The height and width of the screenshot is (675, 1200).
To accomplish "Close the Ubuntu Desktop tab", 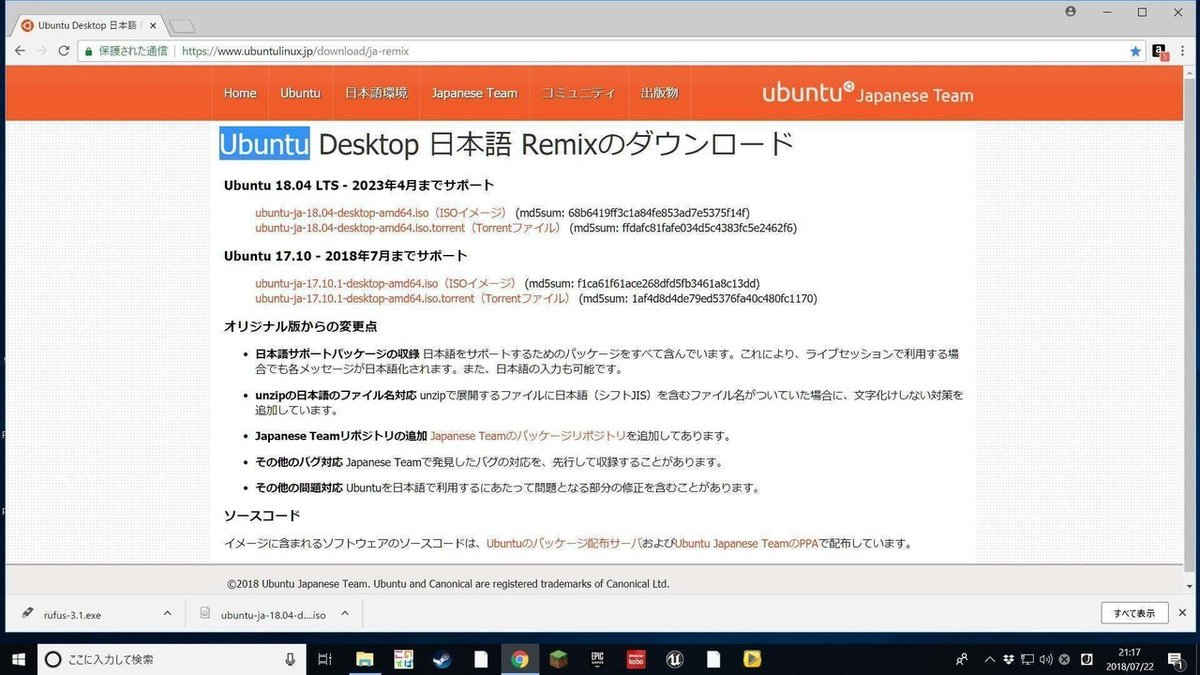I will pyautogui.click(x=152, y=26).
